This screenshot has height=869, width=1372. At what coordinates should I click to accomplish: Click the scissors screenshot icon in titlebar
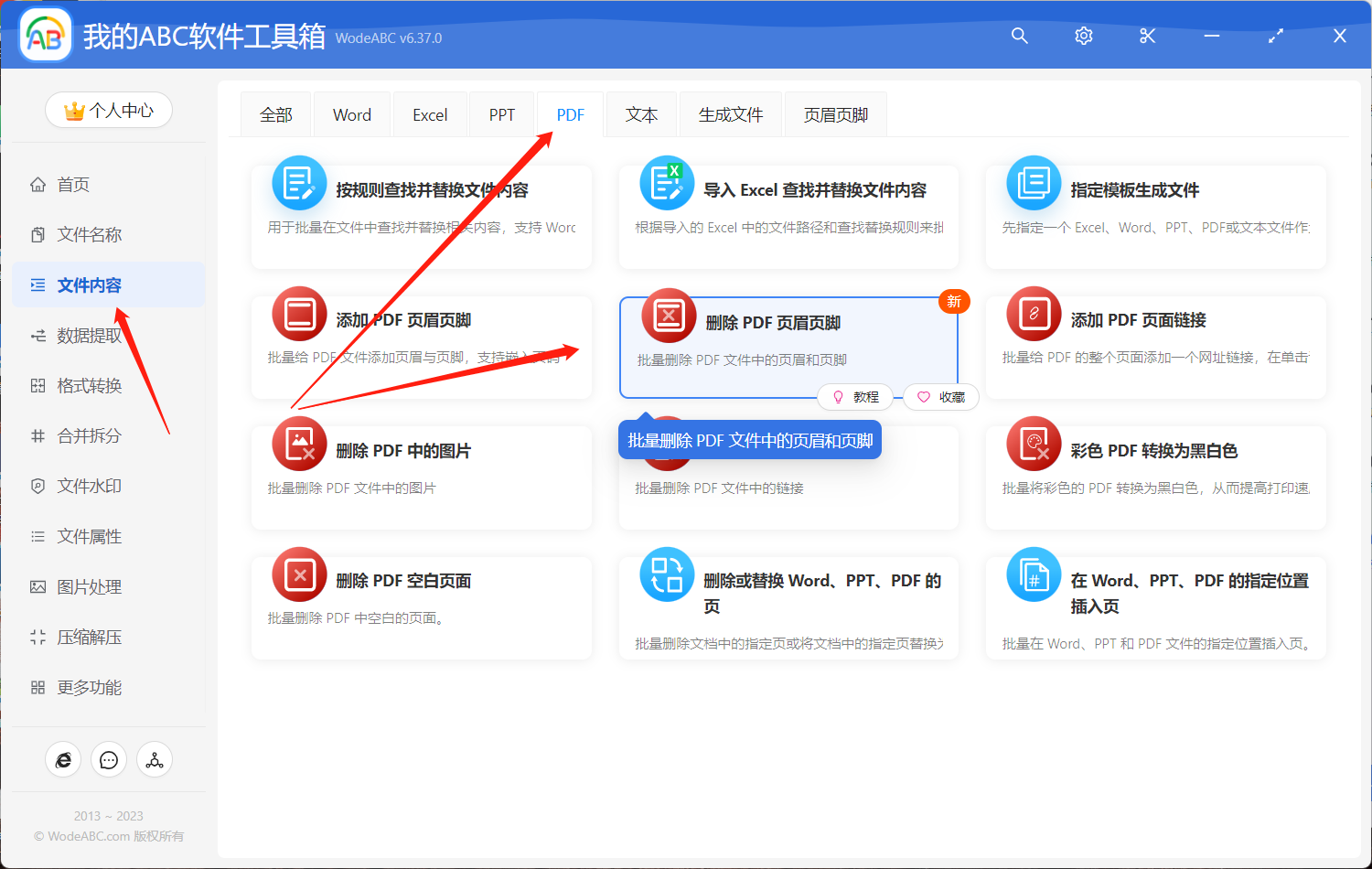pos(1147,37)
